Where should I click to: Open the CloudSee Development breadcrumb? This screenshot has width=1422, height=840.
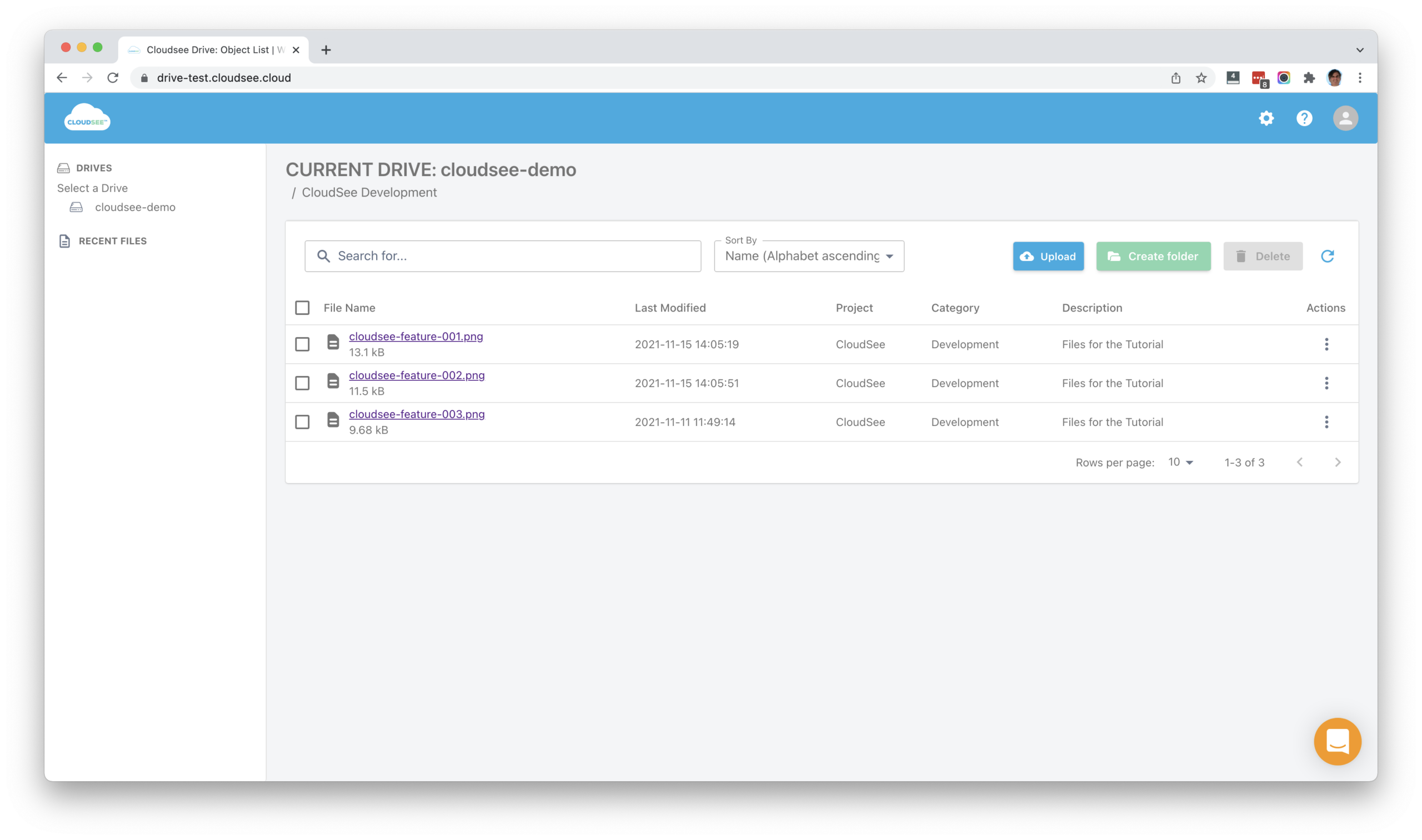coord(369,193)
